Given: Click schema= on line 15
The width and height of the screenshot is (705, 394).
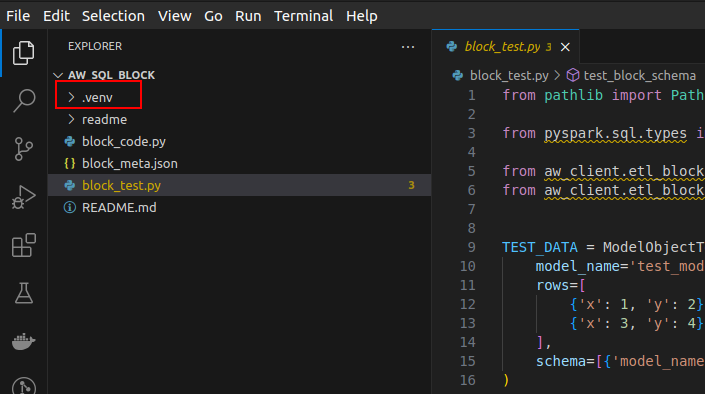Looking at the screenshot, I should pos(566,361).
